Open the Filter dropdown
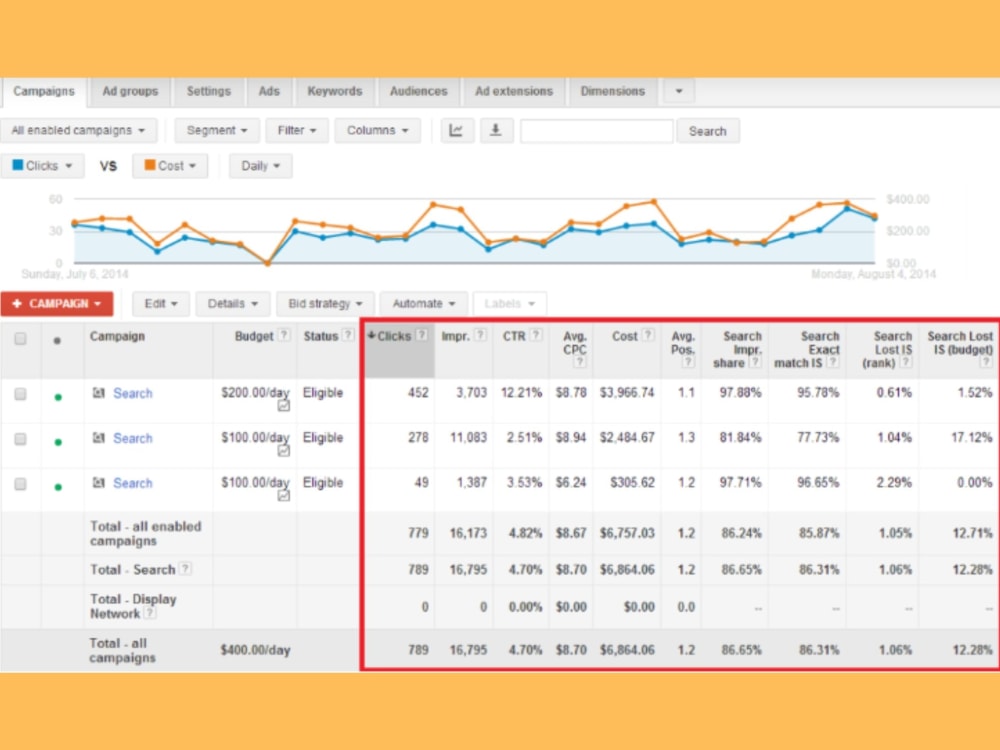The image size is (1000, 750). pyautogui.click(x=297, y=131)
